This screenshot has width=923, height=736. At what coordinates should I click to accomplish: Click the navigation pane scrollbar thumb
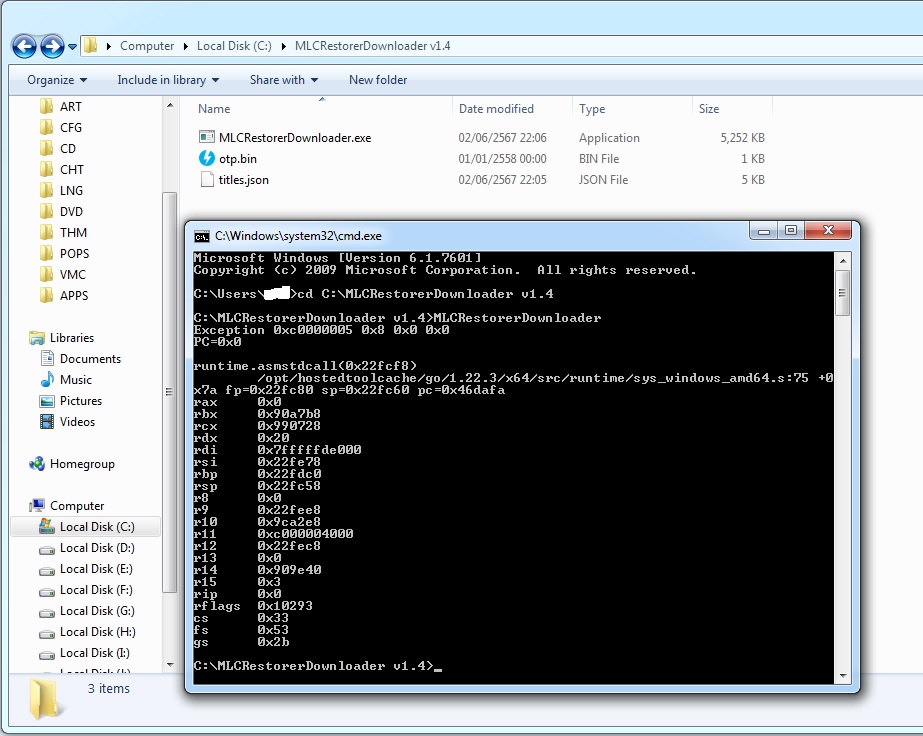[170, 392]
